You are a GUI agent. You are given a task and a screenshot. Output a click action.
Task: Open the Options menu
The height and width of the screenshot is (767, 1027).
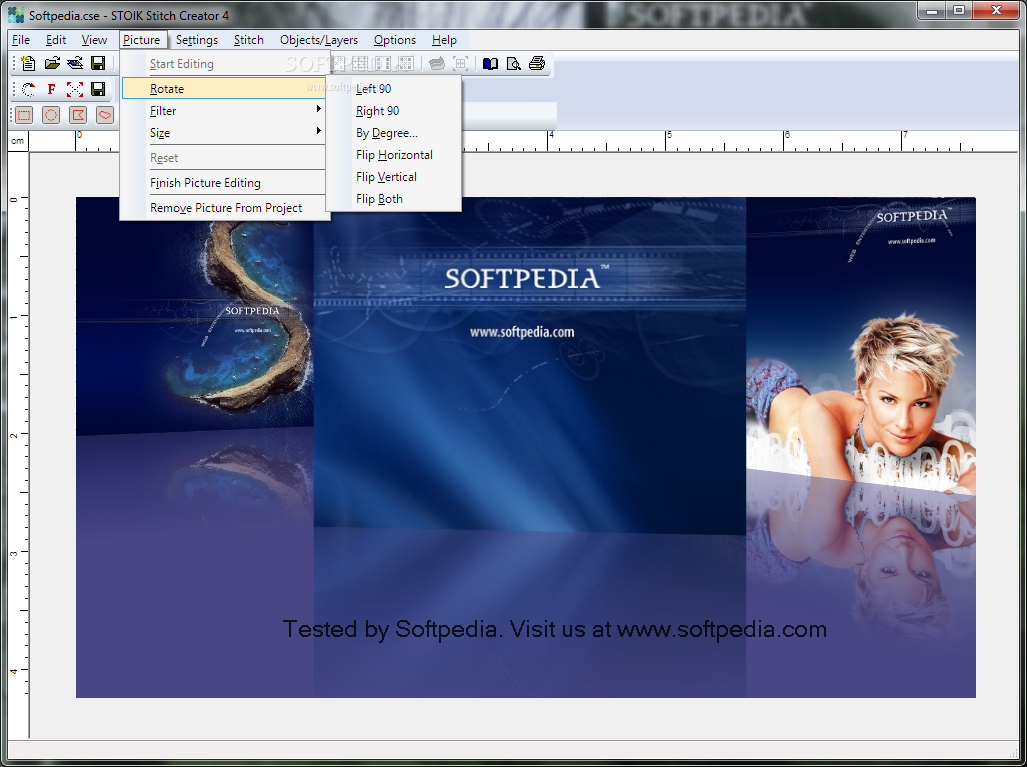pos(395,40)
